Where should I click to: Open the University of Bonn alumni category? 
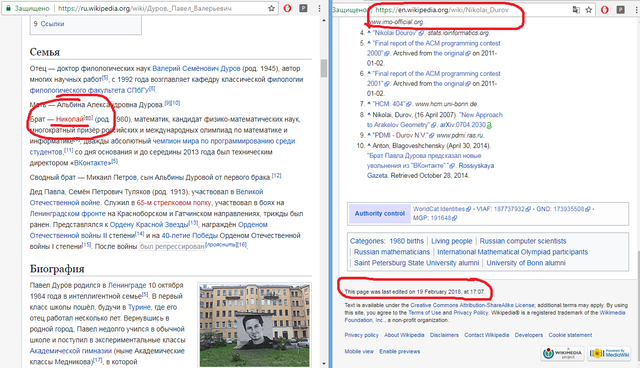pyautogui.click(x=526, y=263)
